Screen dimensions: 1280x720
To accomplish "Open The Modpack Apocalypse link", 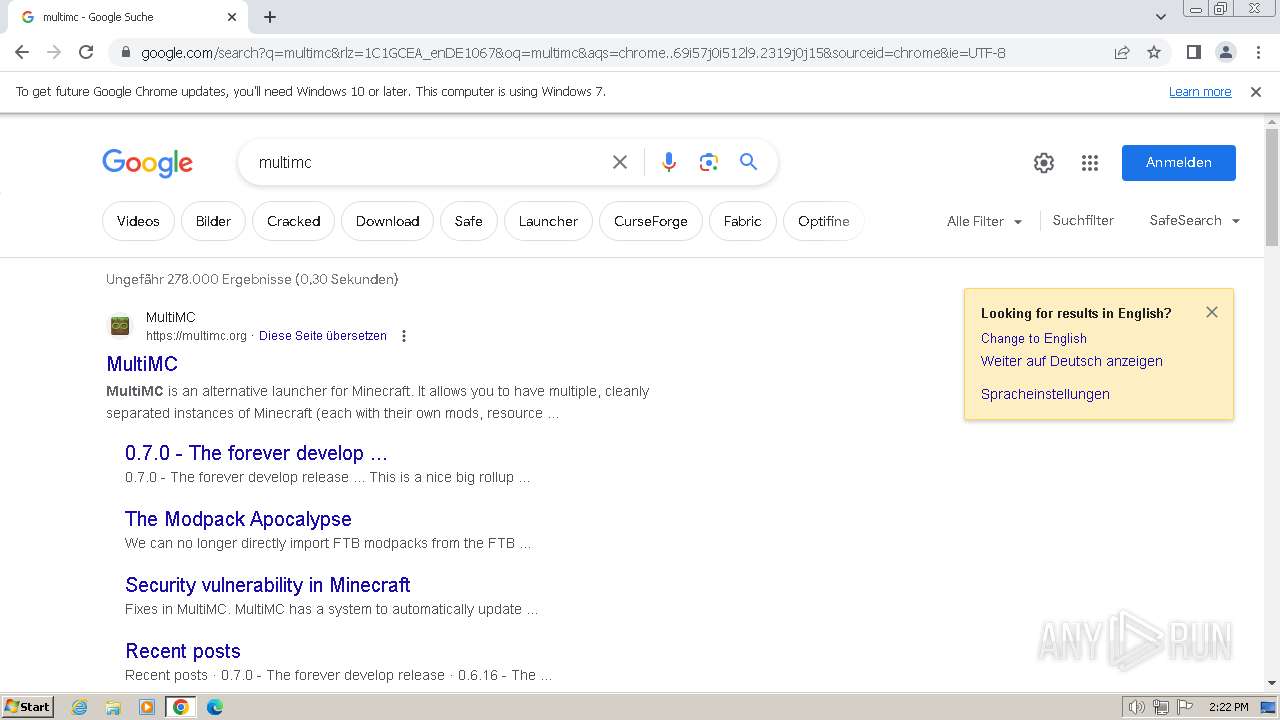I will (238, 519).
